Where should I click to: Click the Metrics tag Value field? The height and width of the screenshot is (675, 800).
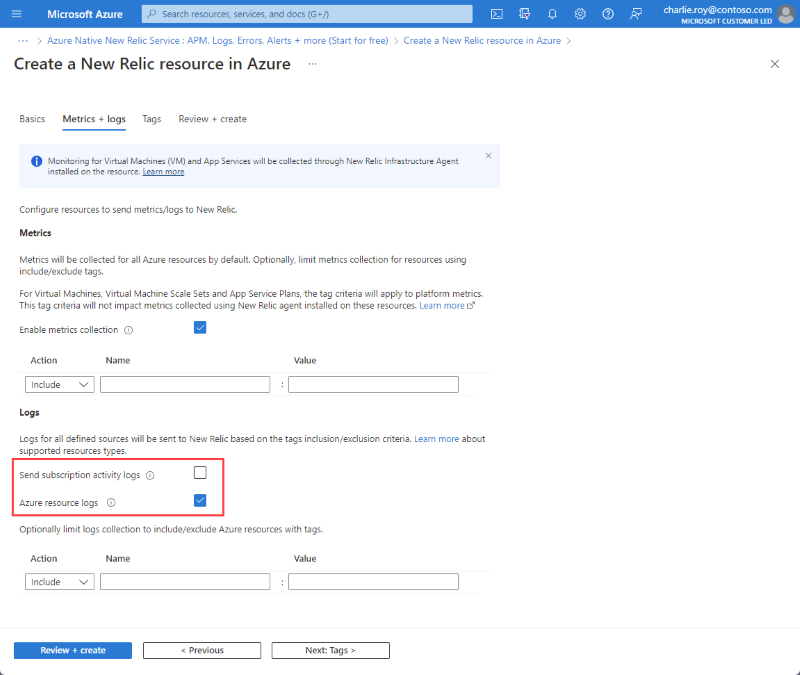coord(373,385)
